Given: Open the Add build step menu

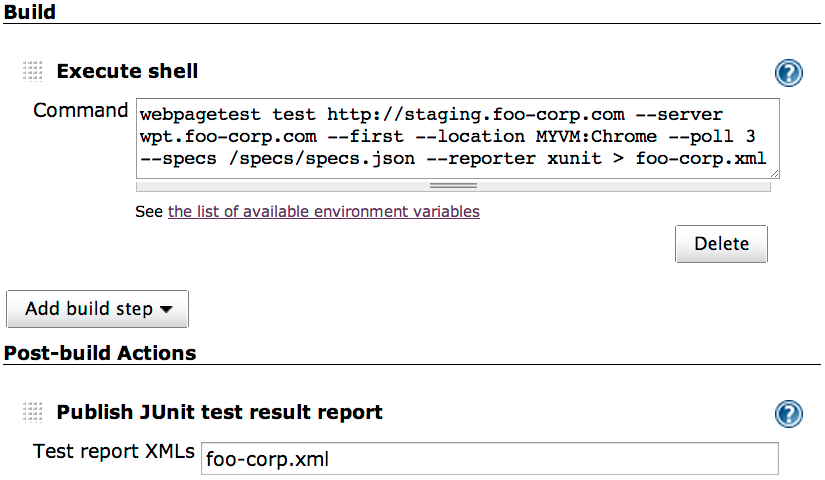Looking at the screenshot, I should click(97, 309).
